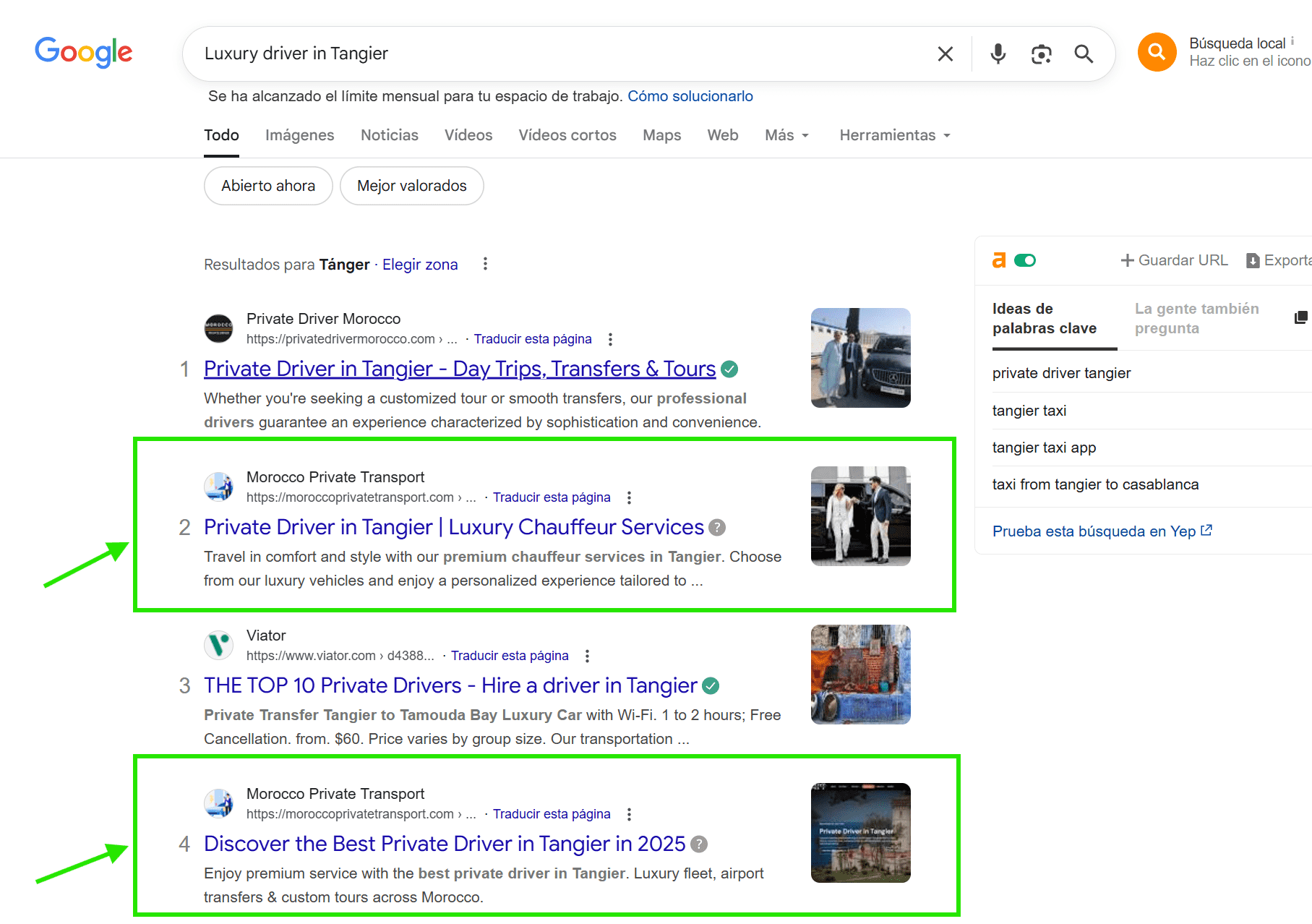This screenshot has height=924, width=1312.
Task: Click the Viator result thumbnail image
Action: pos(860,675)
